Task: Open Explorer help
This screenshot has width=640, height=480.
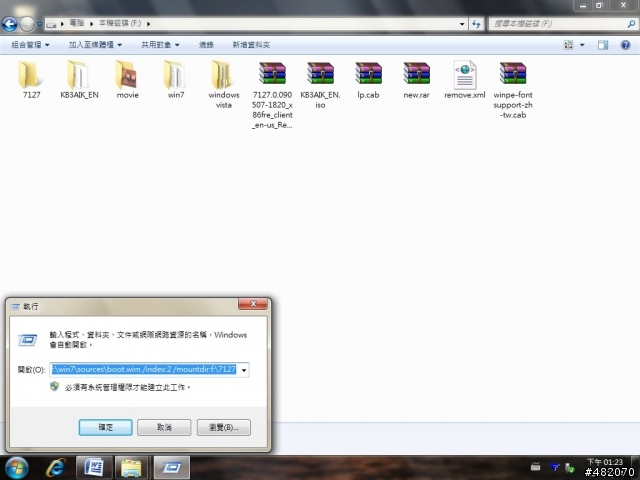Action: (625, 45)
